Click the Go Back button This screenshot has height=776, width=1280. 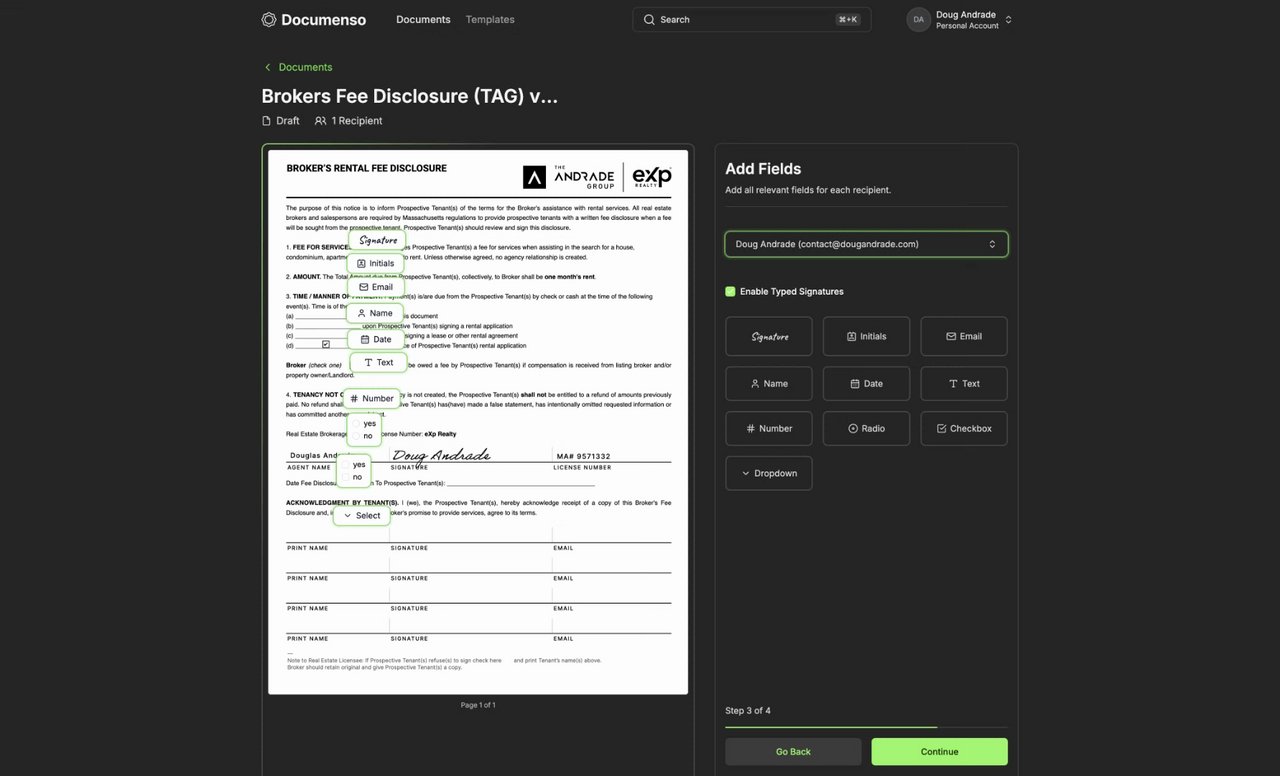tap(793, 752)
